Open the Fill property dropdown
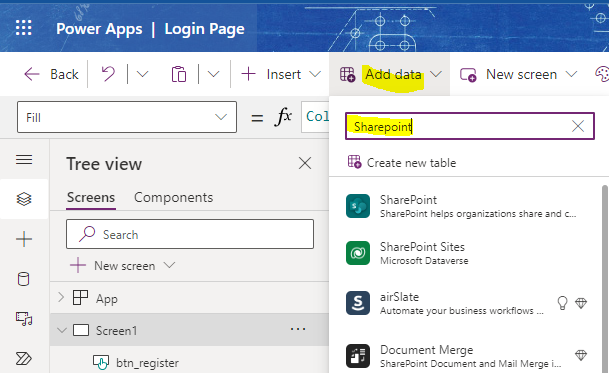 click(x=127, y=117)
